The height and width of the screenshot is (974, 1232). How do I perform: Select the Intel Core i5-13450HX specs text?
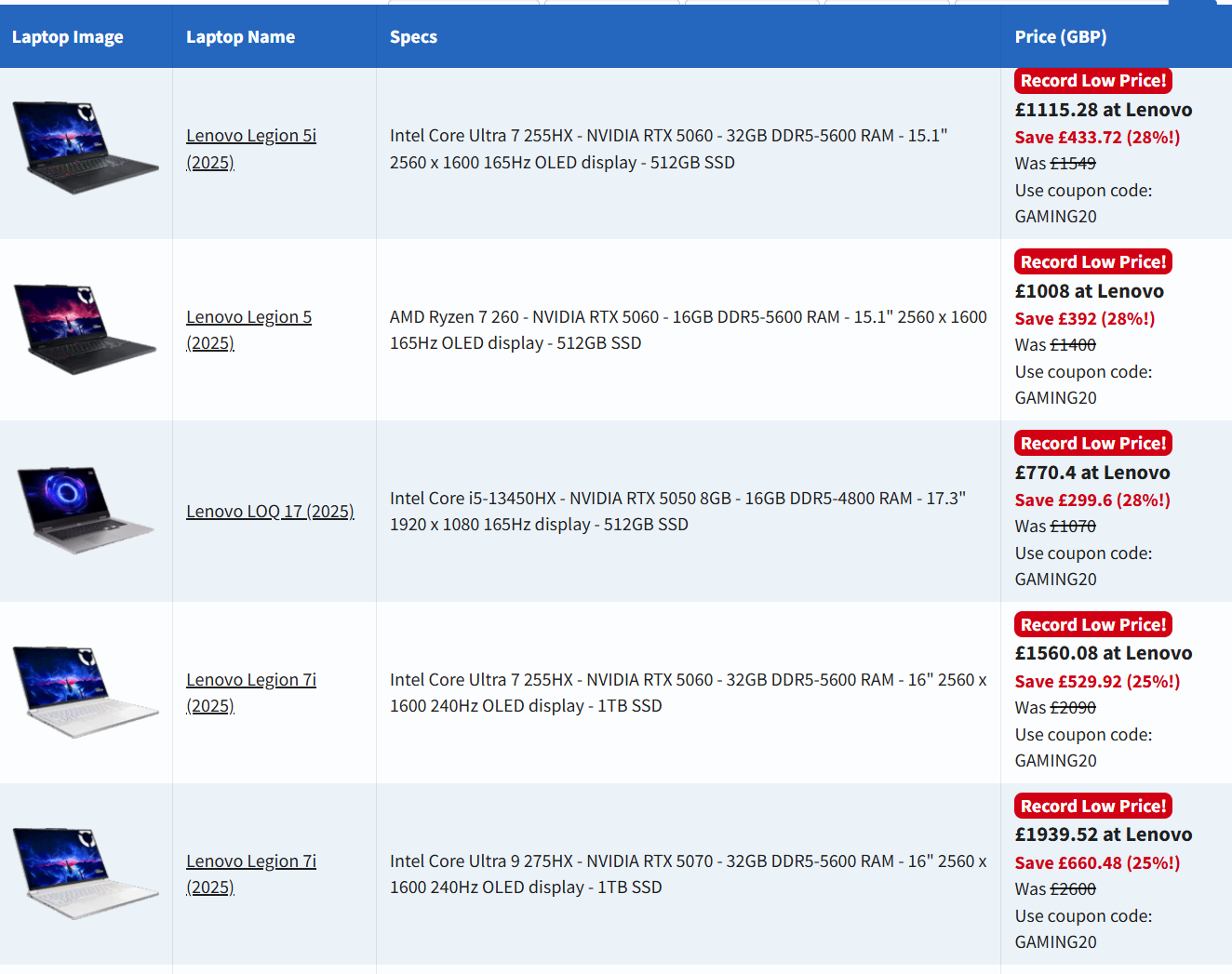click(677, 512)
